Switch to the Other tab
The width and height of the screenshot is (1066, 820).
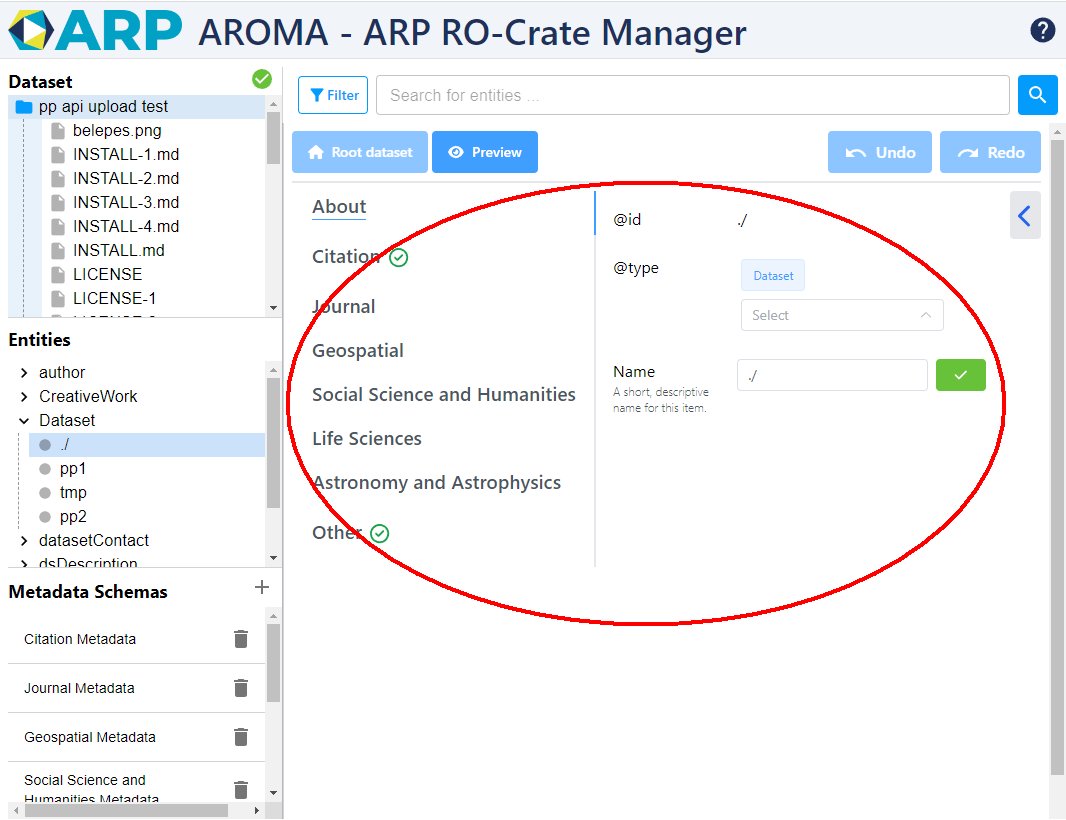[x=337, y=532]
